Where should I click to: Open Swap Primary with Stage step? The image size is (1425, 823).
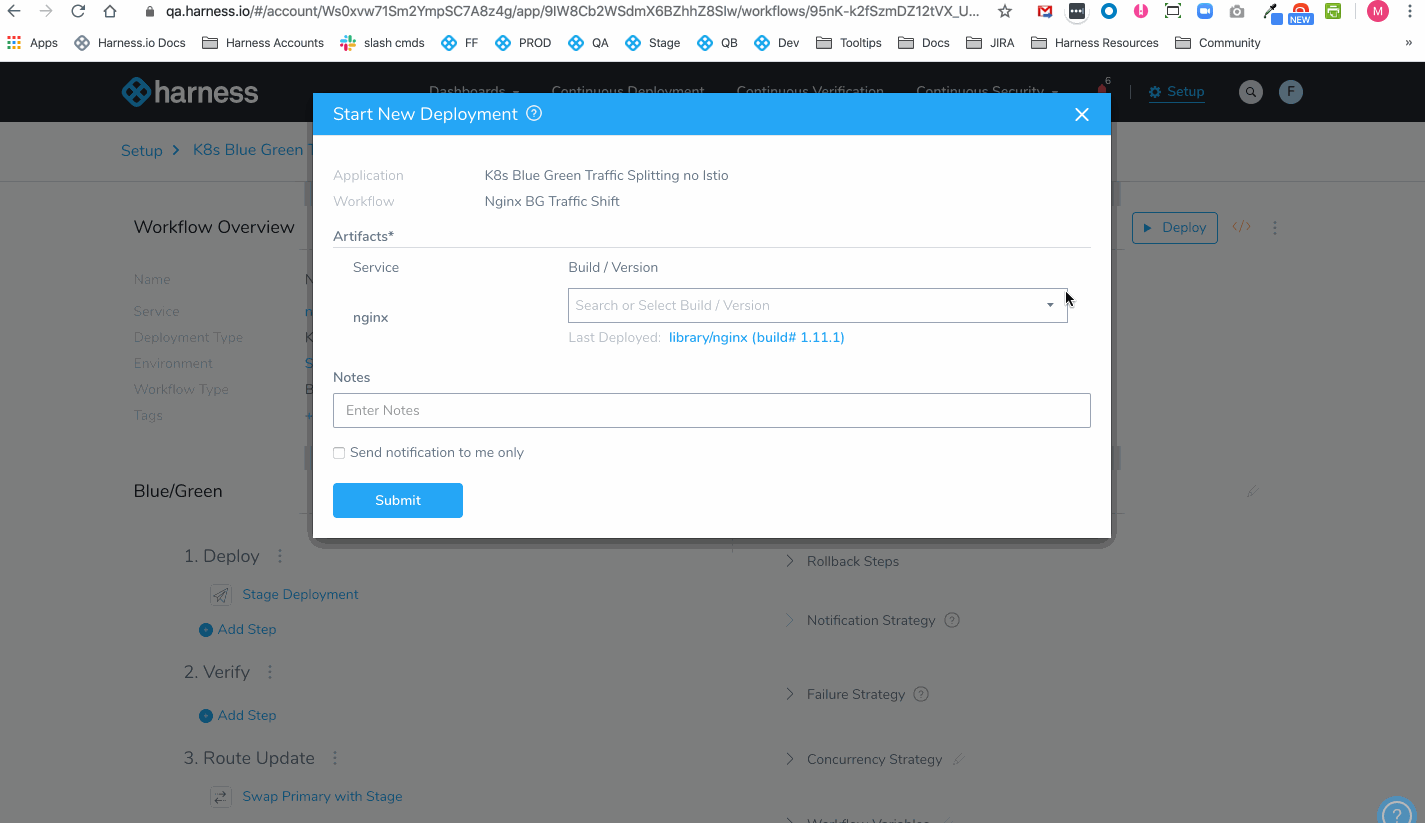322,797
